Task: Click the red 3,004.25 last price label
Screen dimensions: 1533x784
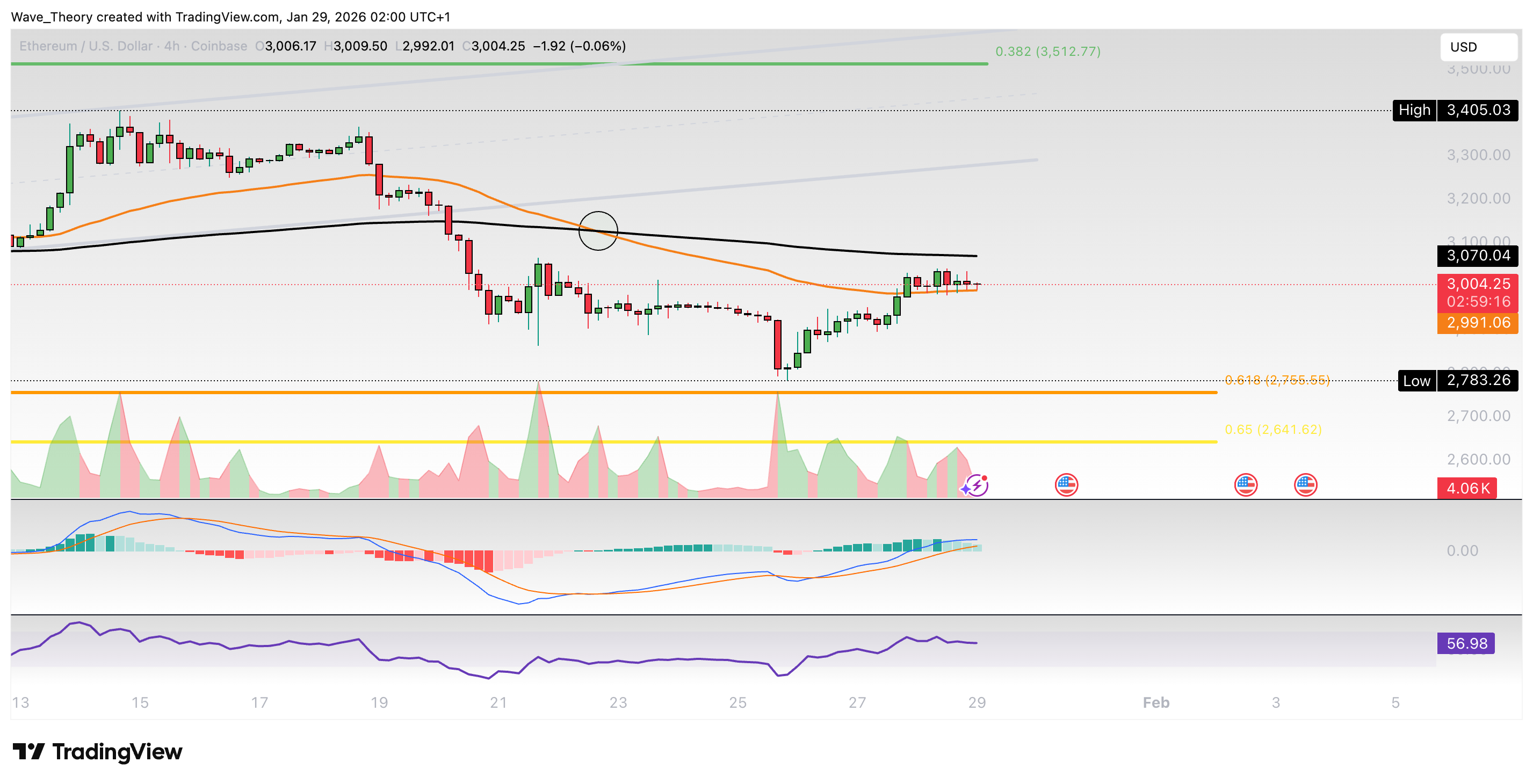Action: click(1478, 284)
